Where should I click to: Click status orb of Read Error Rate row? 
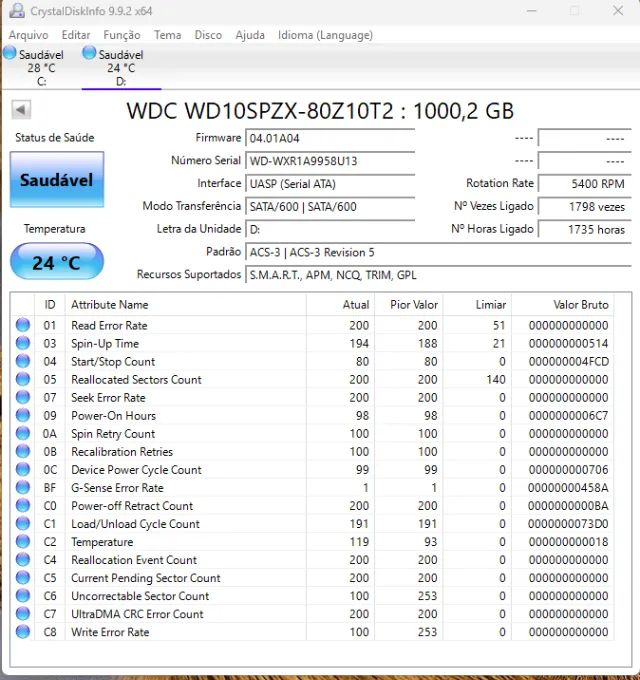tap(23, 325)
